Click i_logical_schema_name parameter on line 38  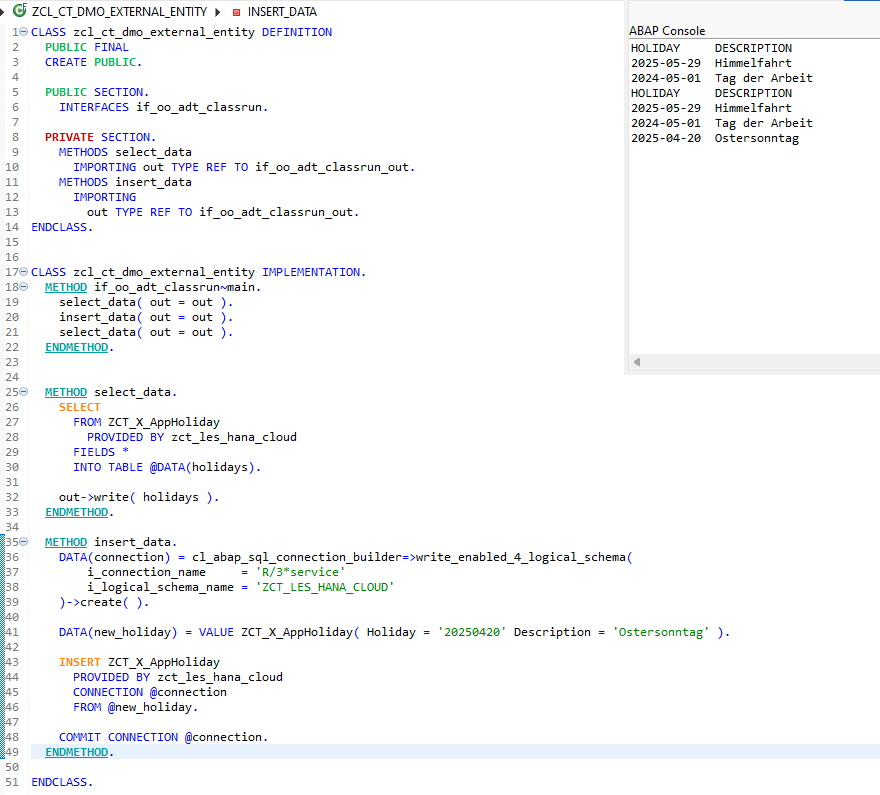coord(161,587)
